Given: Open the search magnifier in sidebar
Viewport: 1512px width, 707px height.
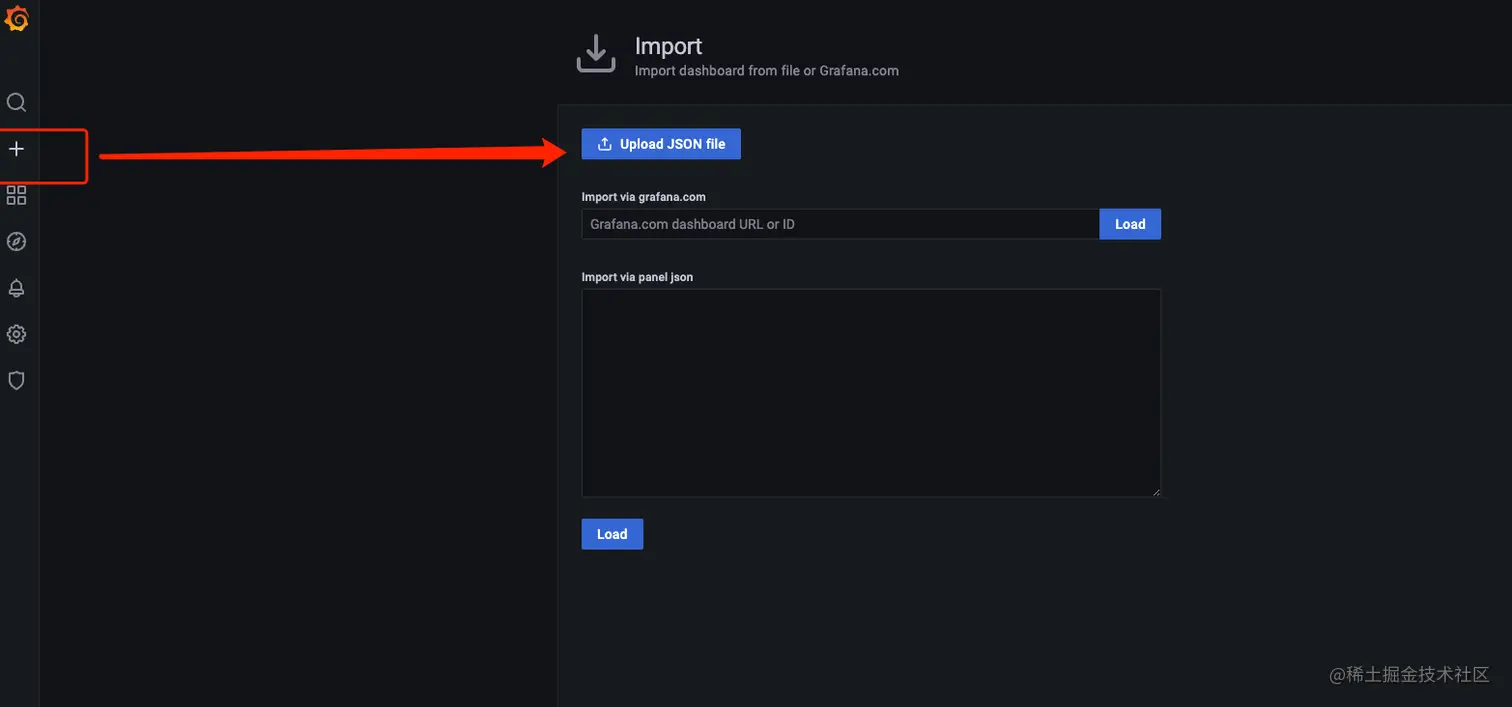Looking at the screenshot, I should [x=16, y=102].
